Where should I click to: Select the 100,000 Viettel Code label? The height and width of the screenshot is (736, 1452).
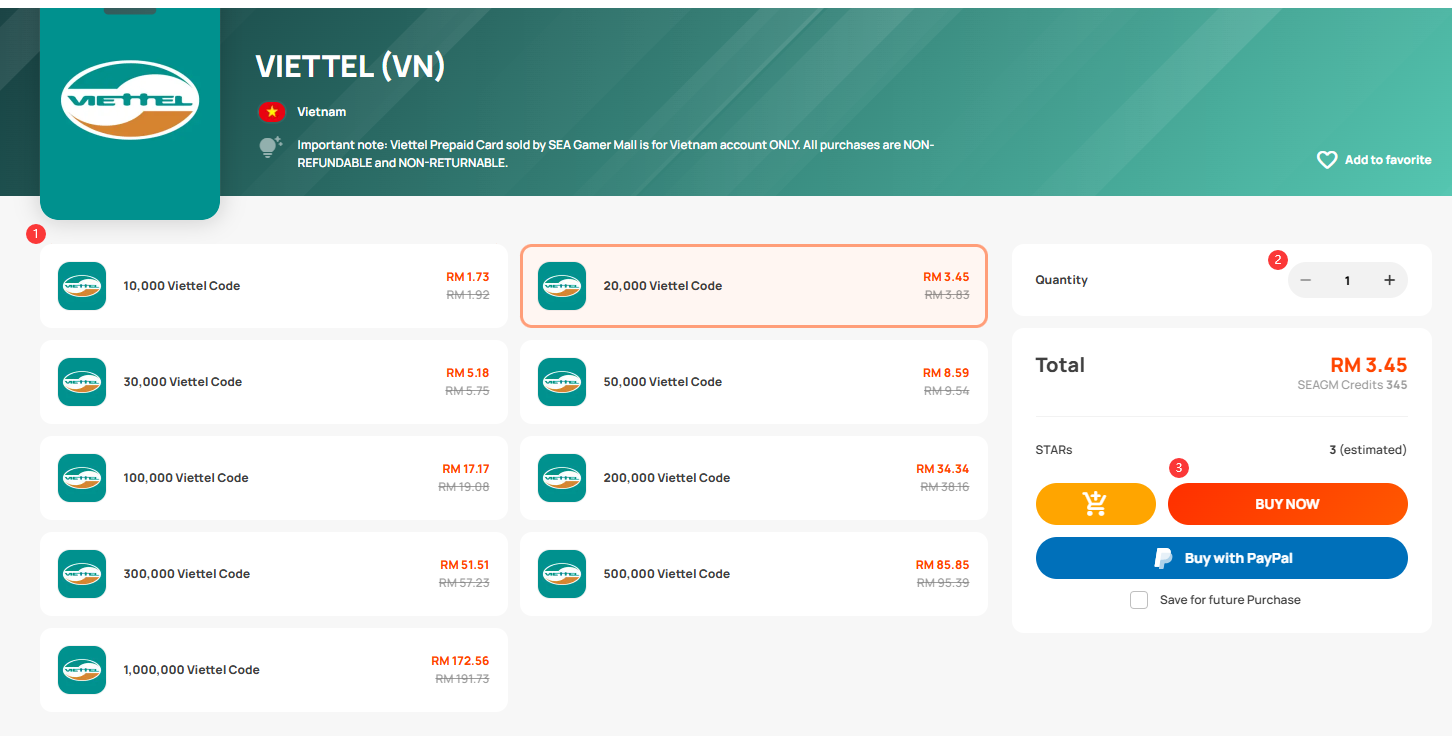186,478
